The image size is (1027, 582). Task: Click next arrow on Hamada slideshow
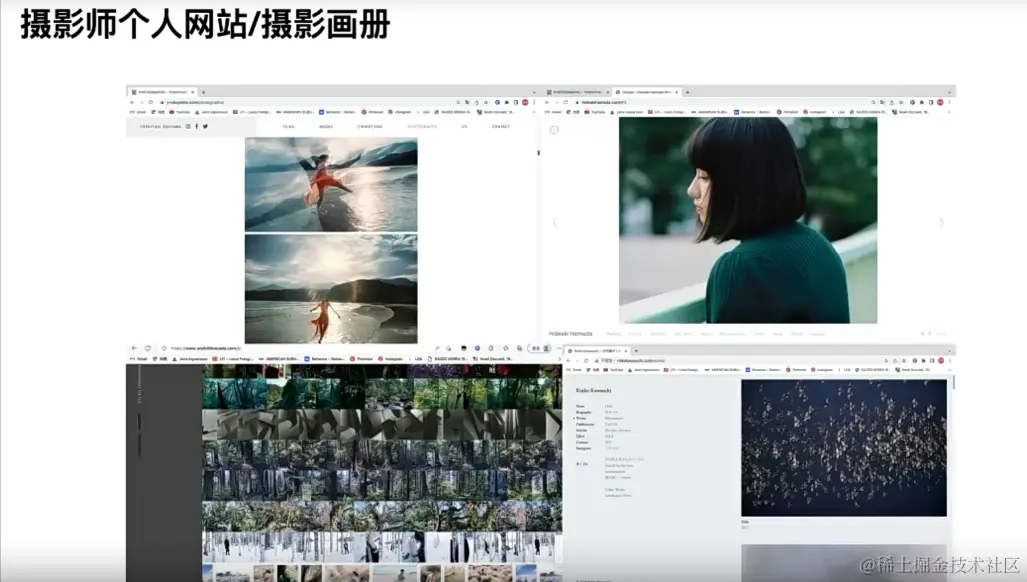(941, 223)
